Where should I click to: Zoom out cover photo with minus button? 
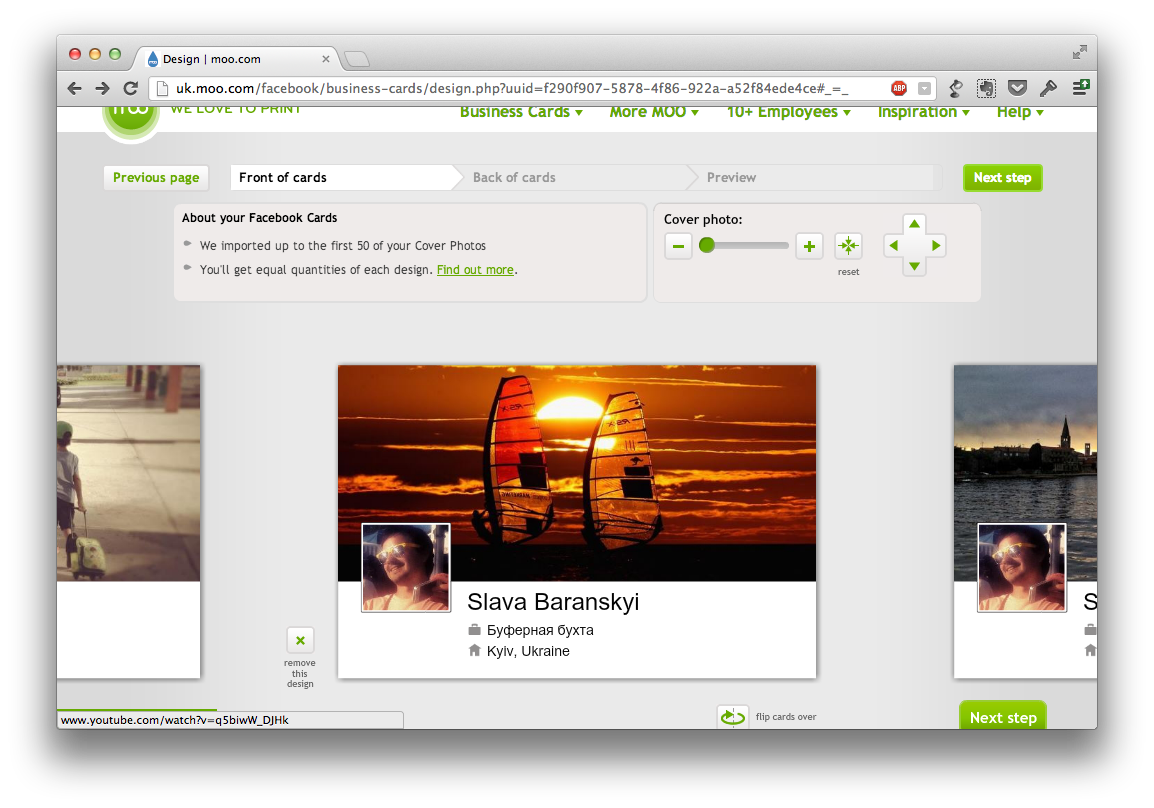pos(678,246)
